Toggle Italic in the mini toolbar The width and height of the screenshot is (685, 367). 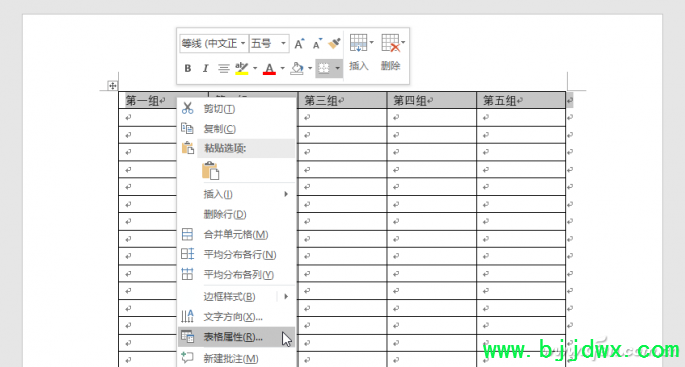click(205, 69)
